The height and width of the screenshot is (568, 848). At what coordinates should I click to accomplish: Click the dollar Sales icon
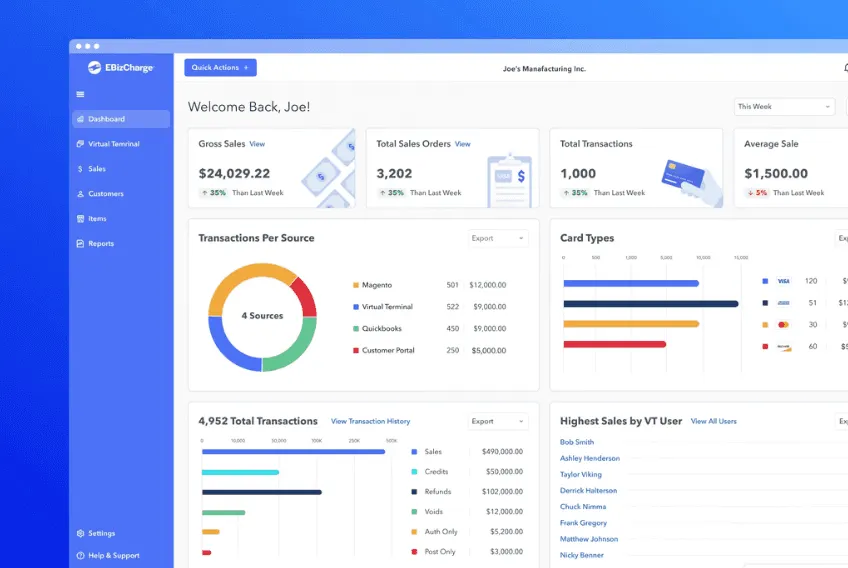[x=80, y=169]
